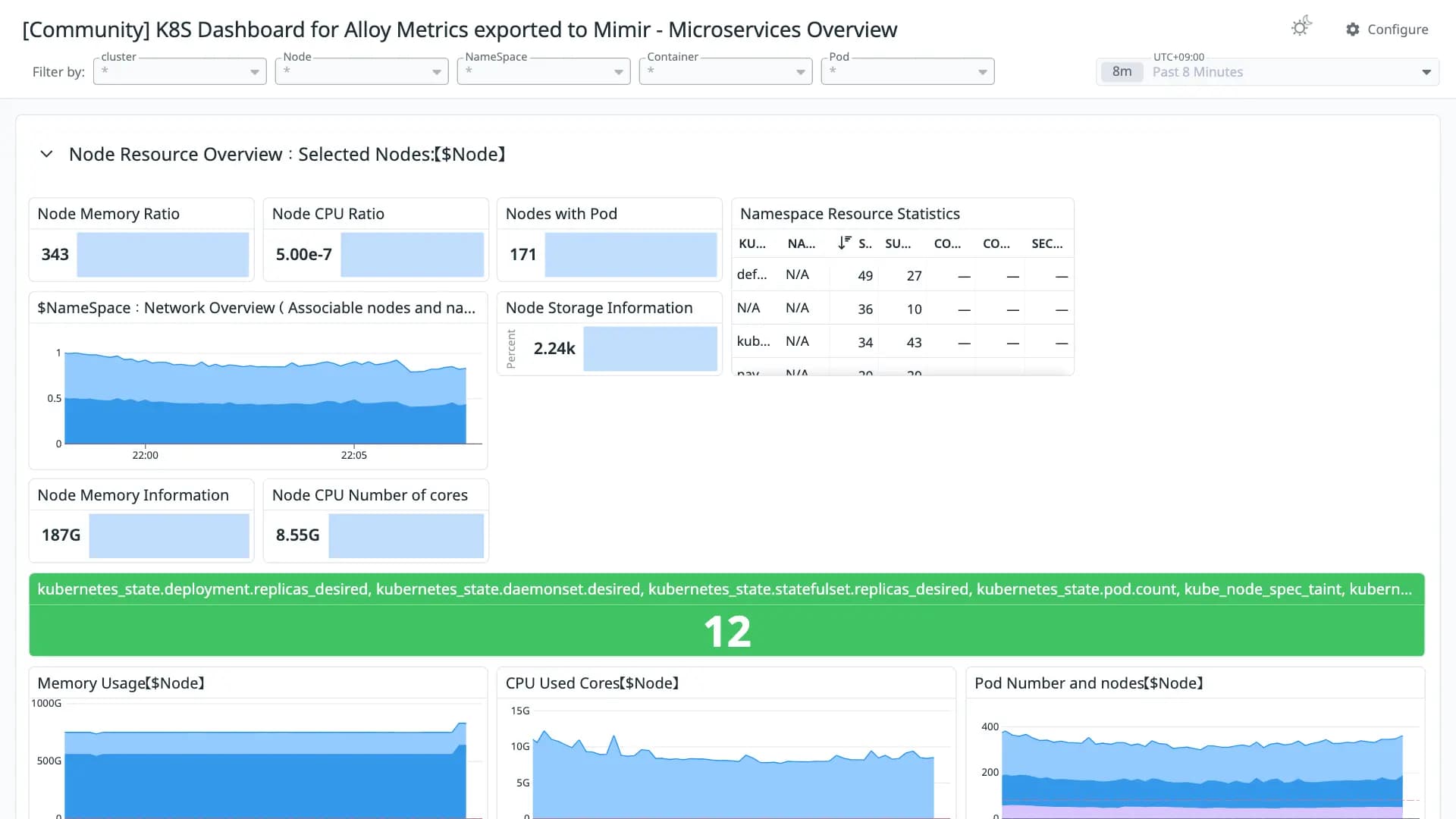
Task: Click the SEC... column header
Action: (1047, 243)
